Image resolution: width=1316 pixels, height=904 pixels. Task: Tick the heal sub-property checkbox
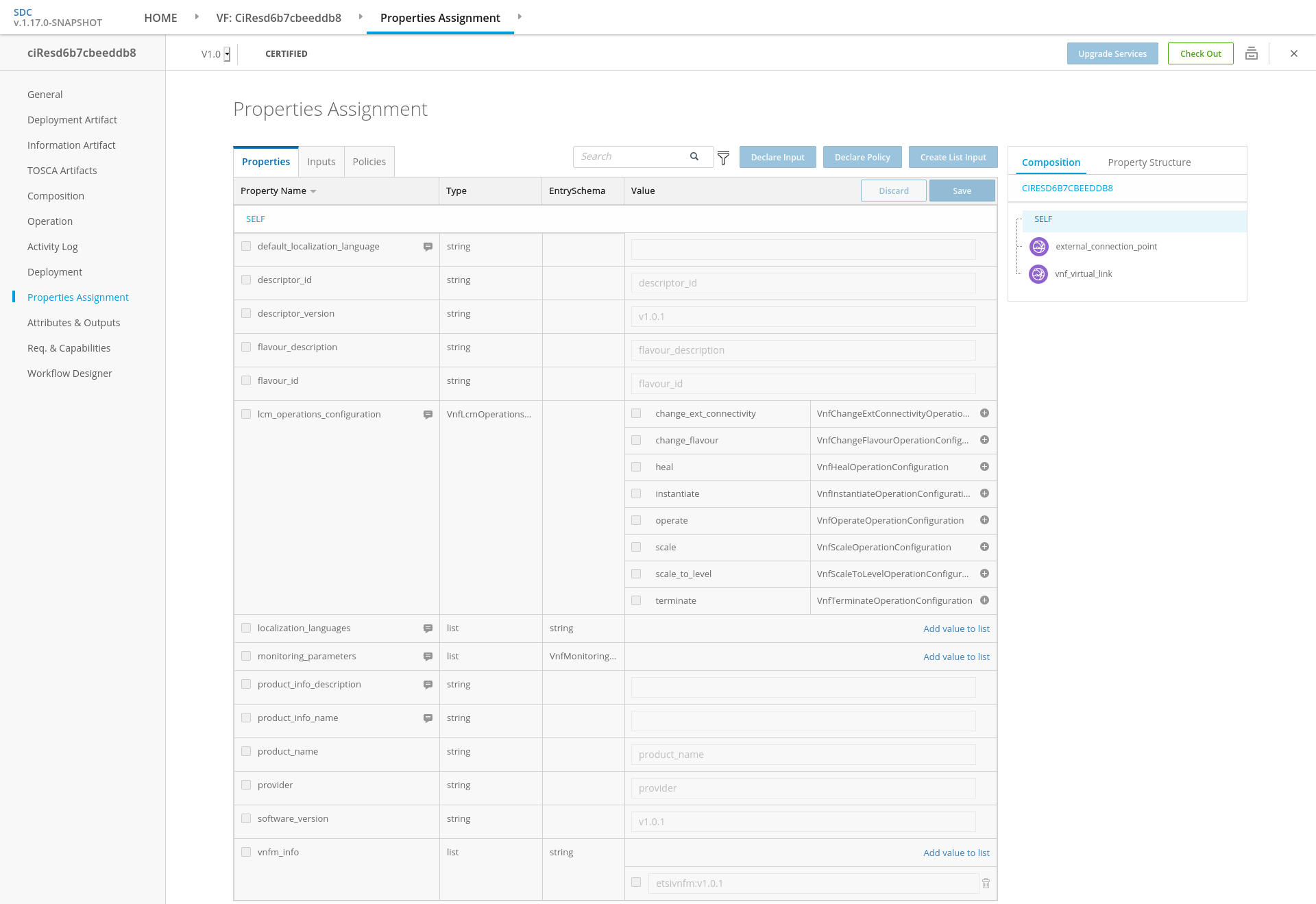[x=636, y=467]
